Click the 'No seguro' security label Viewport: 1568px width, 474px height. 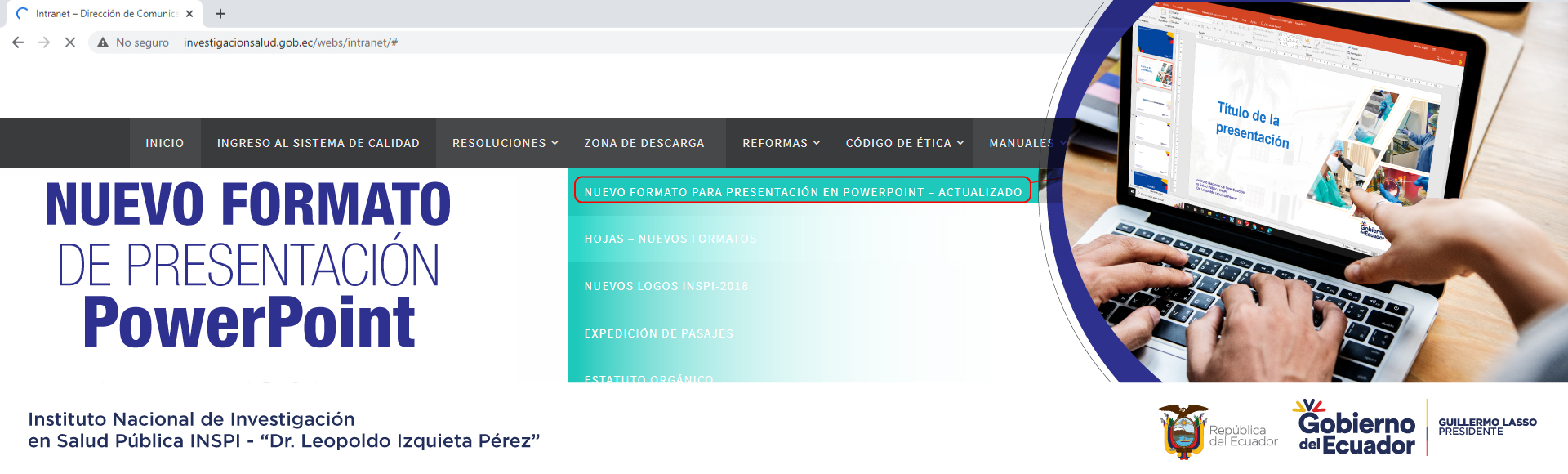pyautogui.click(x=142, y=42)
